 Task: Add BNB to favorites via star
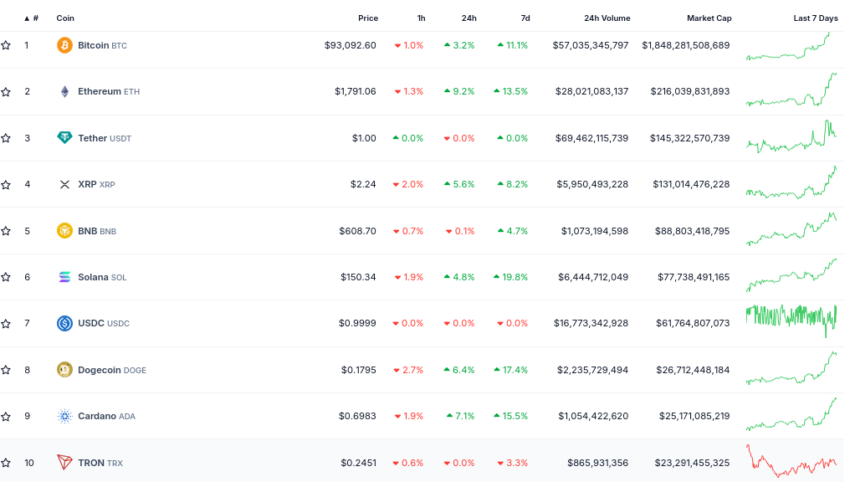6,231
